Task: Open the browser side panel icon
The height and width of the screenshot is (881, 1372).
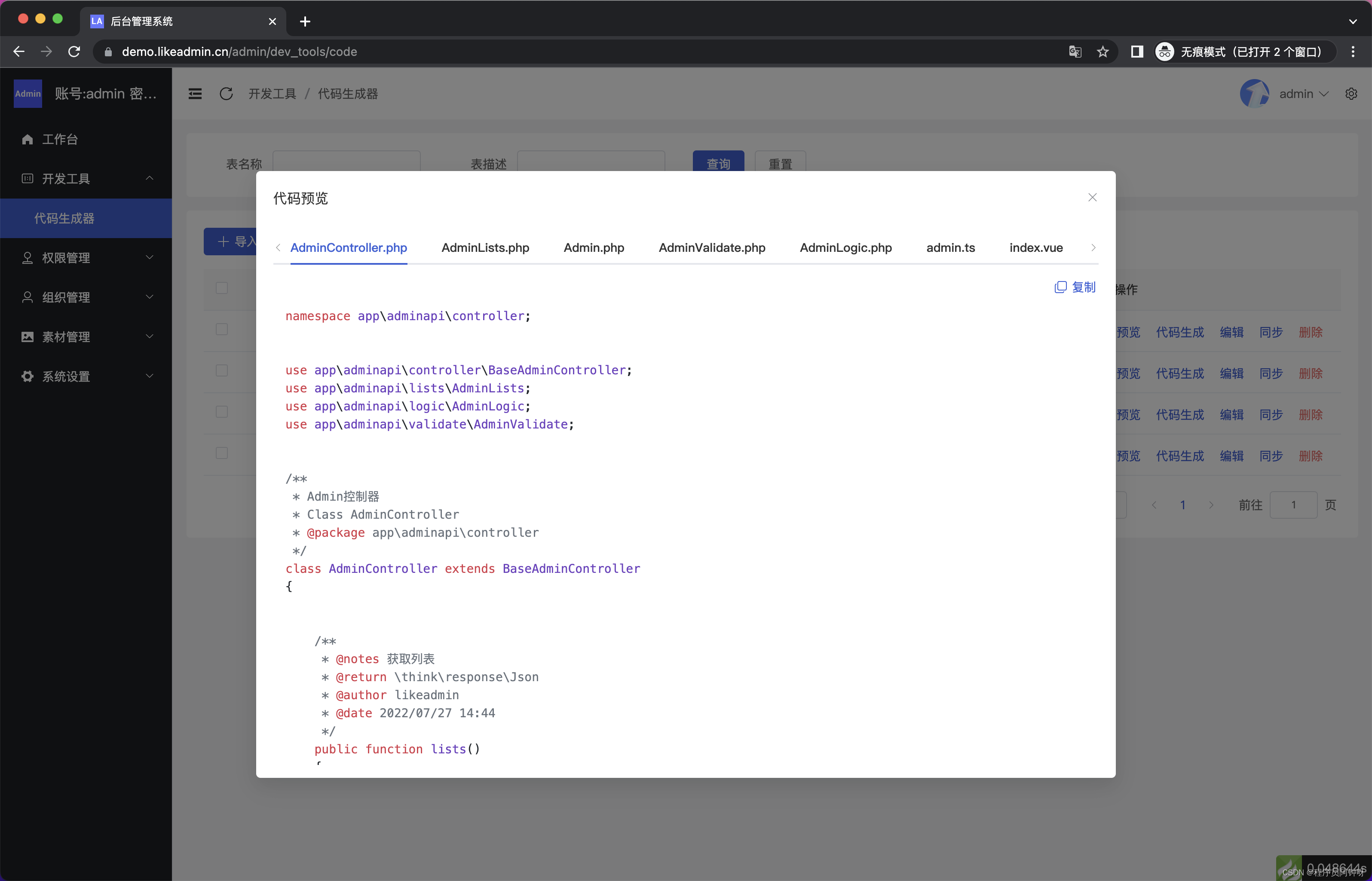Action: tap(1137, 52)
